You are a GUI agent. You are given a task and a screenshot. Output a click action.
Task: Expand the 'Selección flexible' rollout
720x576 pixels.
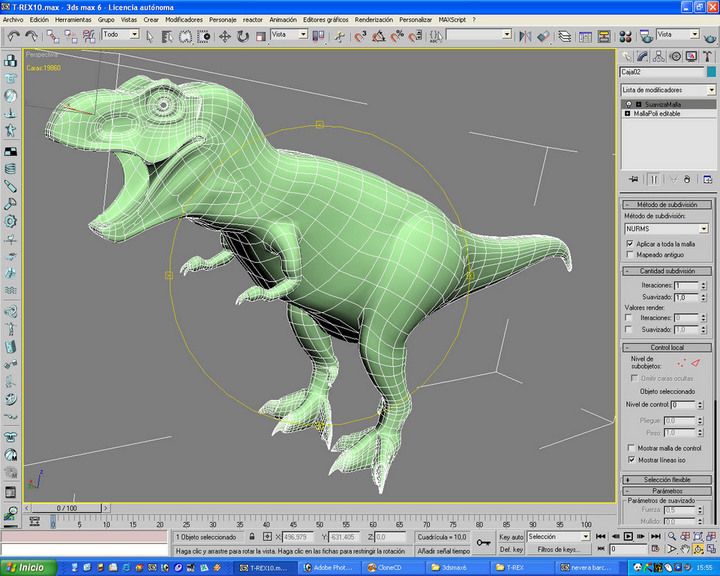[668, 480]
